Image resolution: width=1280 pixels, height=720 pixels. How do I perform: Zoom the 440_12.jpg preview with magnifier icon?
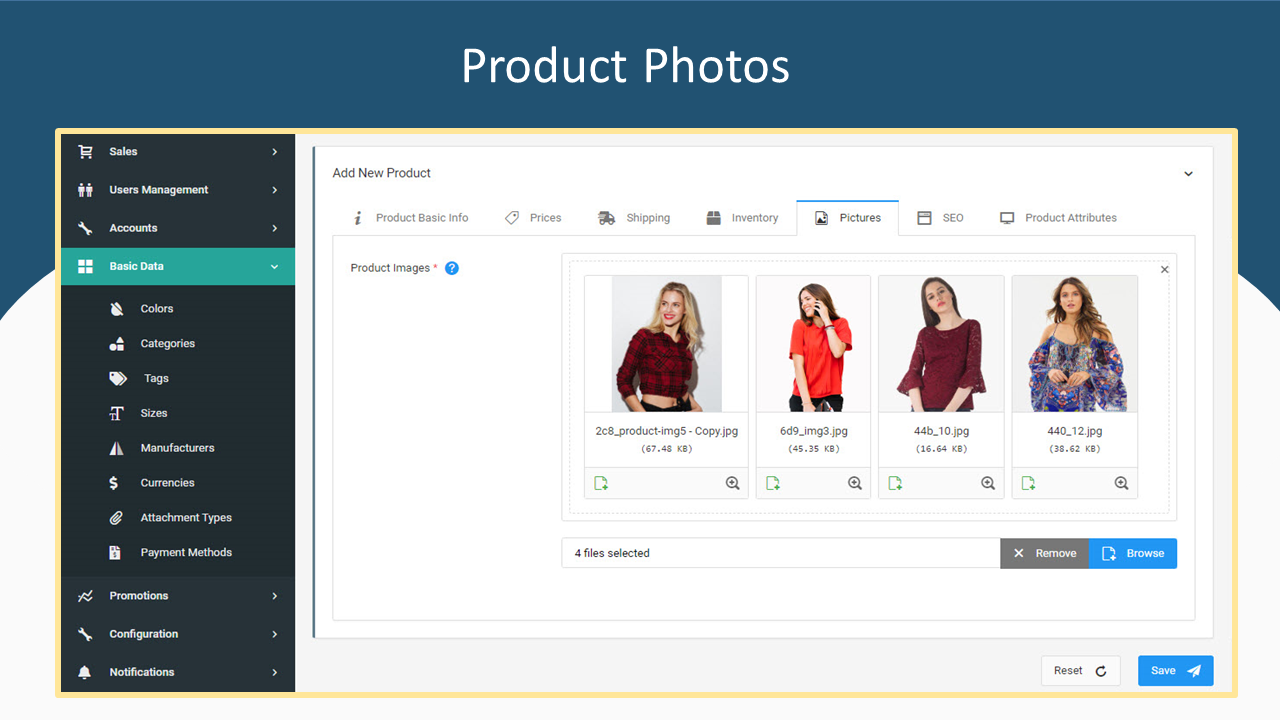click(1121, 483)
